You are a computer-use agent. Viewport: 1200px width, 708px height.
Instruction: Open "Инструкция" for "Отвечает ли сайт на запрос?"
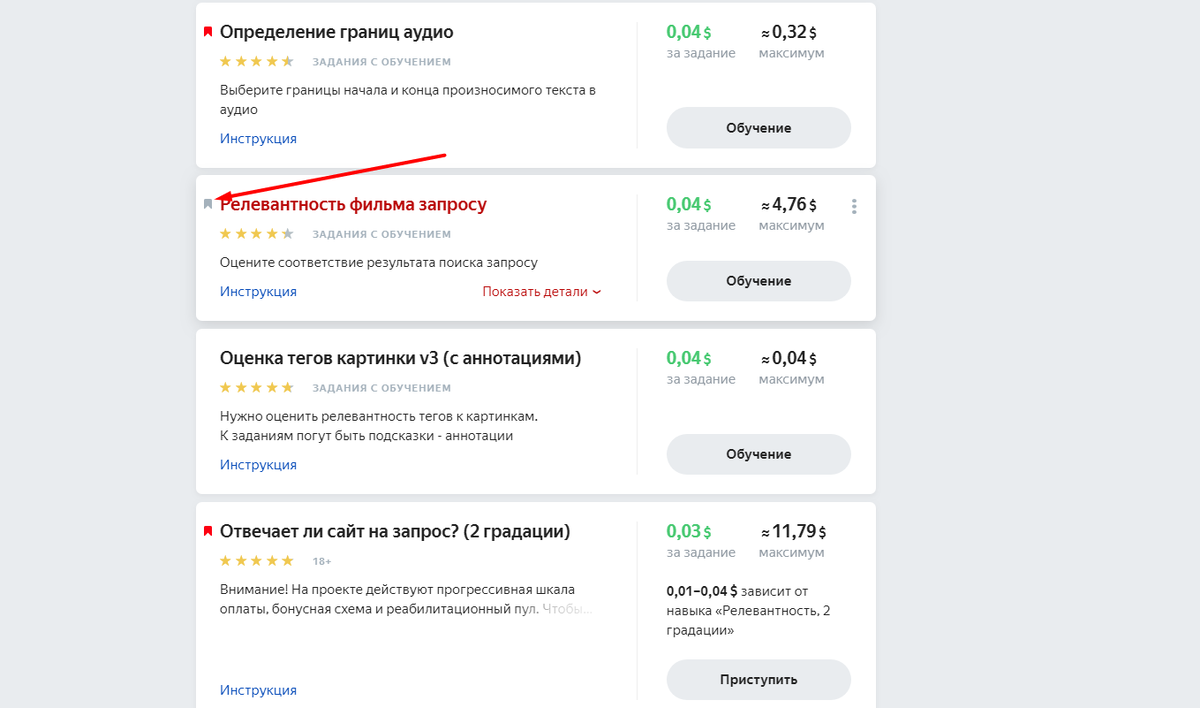[258, 691]
